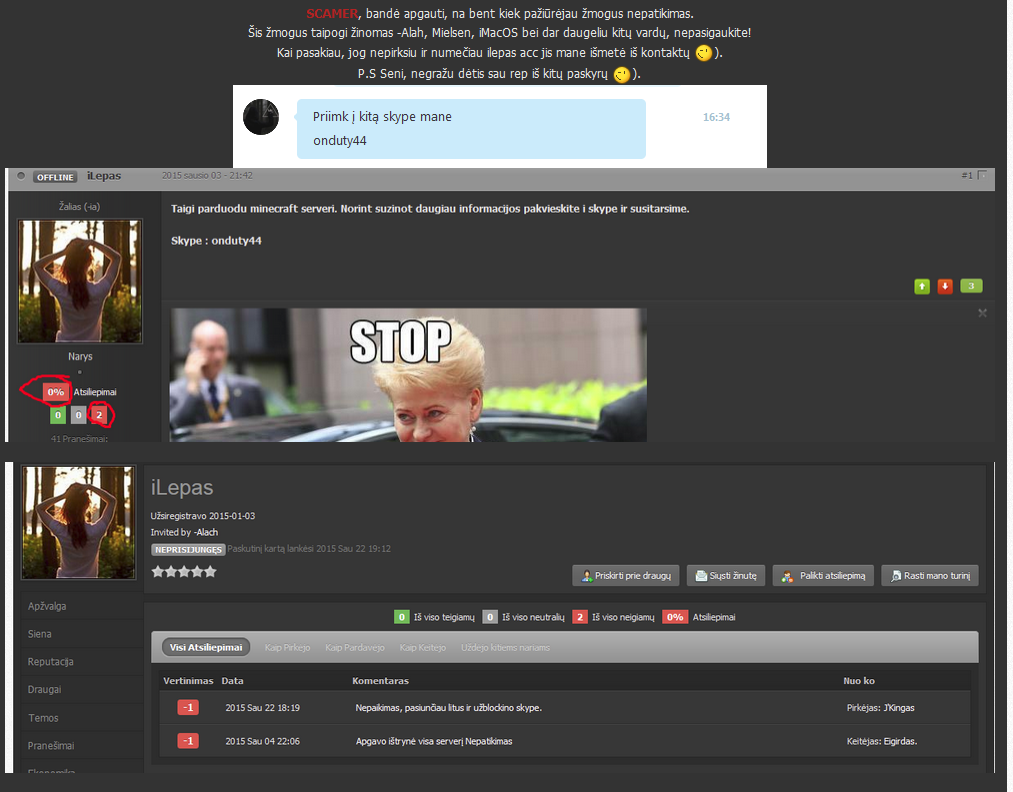
Task: Downvote the post with red arrow
Action: [945, 286]
